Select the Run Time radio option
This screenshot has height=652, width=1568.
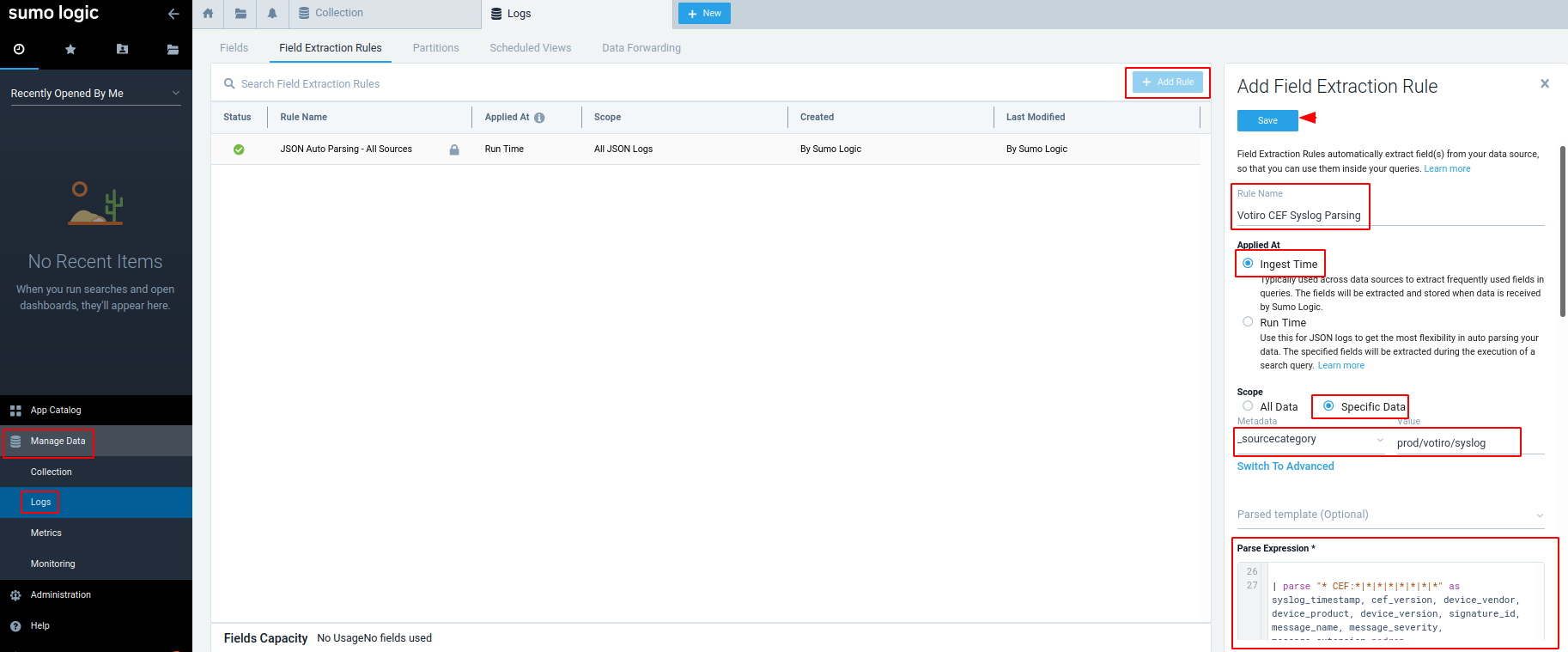(x=1248, y=322)
